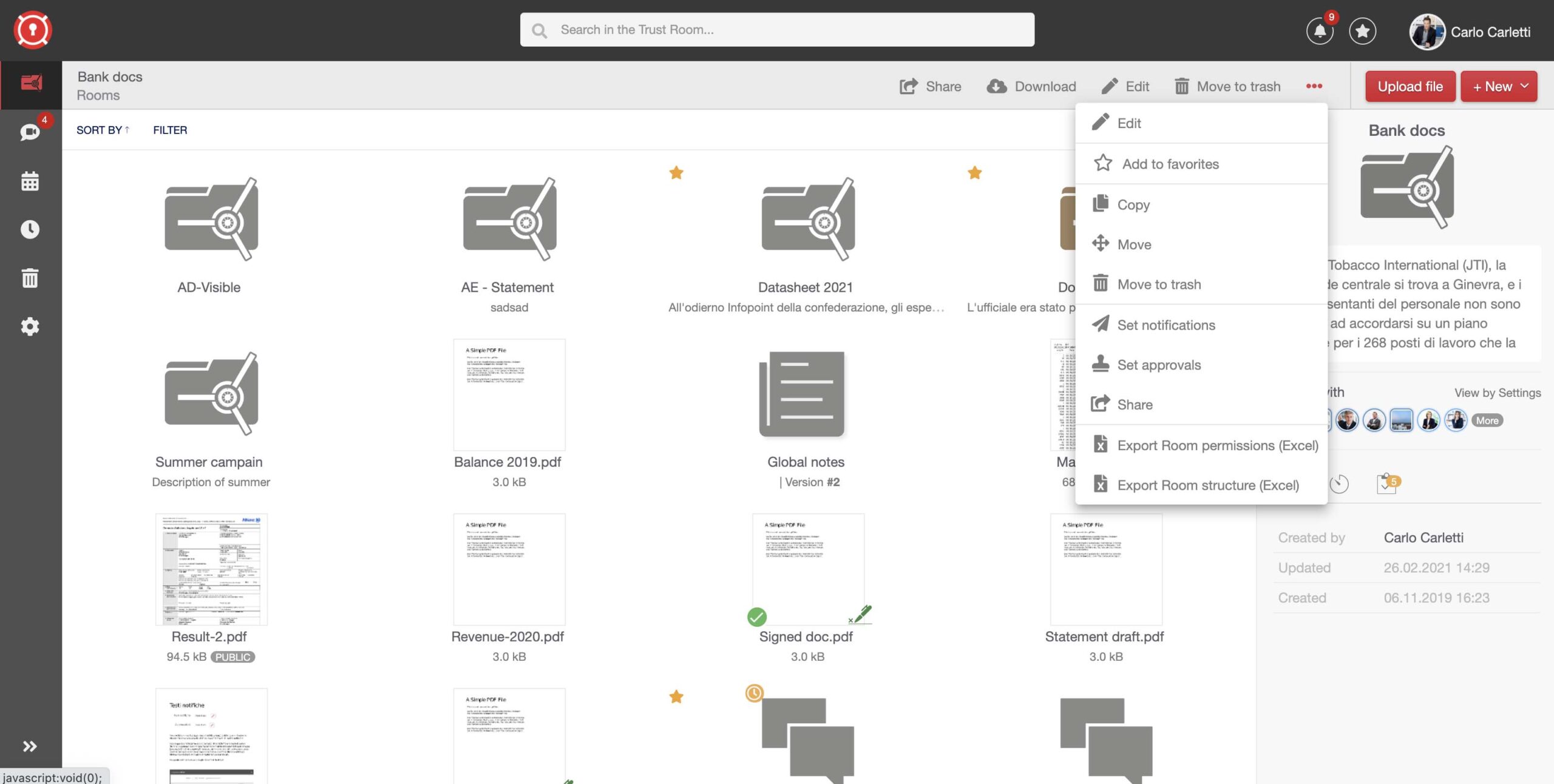The width and height of the screenshot is (1554, 784).
Task: Open favorites using the star icon in top bar
Action: pyautogui.click(x=1362, y=31)
